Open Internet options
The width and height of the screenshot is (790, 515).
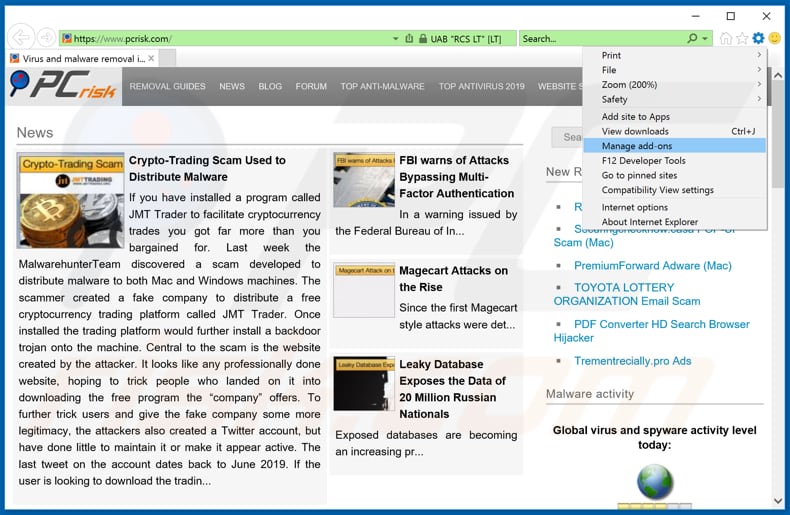(x=675, y=207)
